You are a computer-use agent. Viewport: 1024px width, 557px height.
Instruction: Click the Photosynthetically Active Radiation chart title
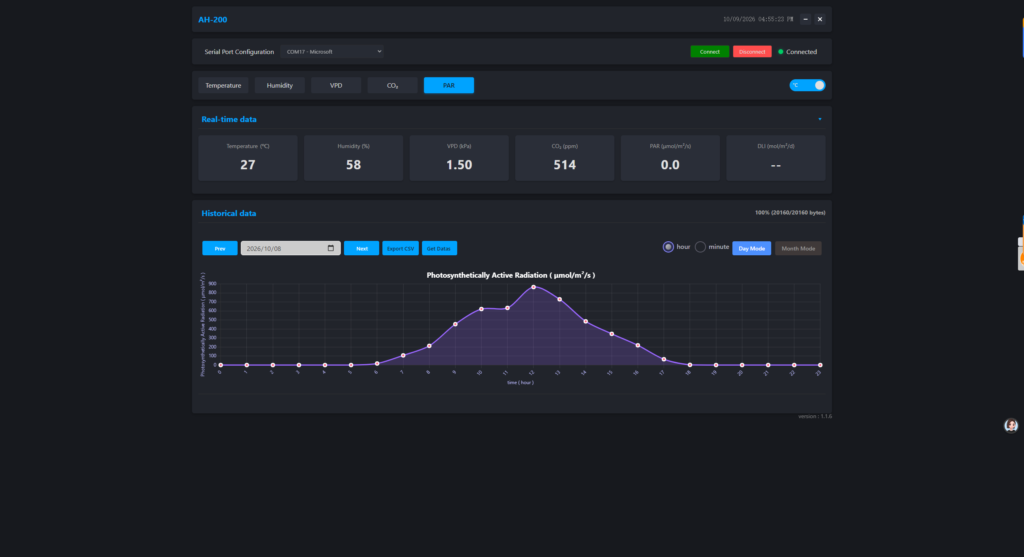511,275
